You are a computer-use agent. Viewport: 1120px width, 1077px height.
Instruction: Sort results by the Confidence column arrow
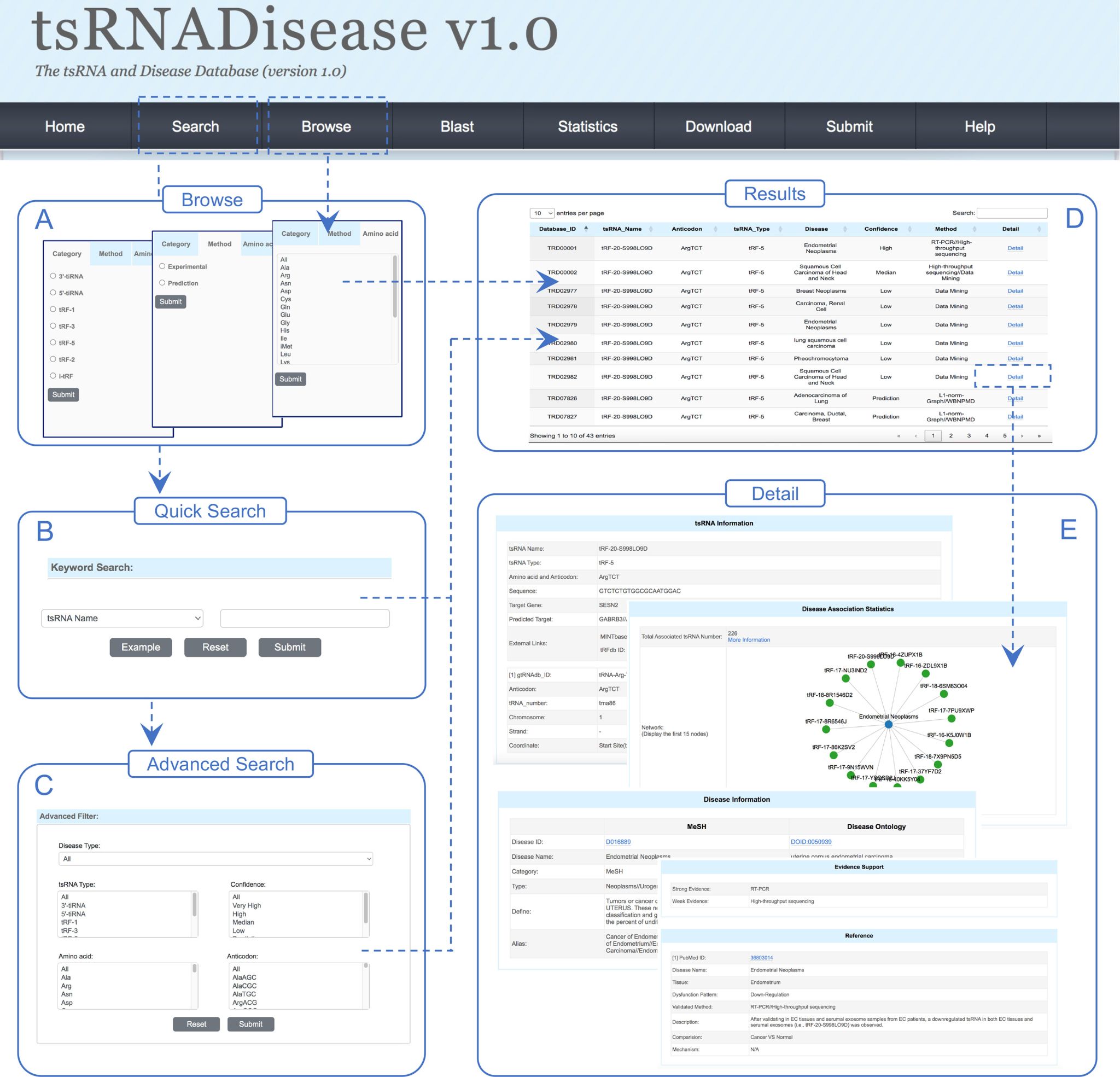909,229
